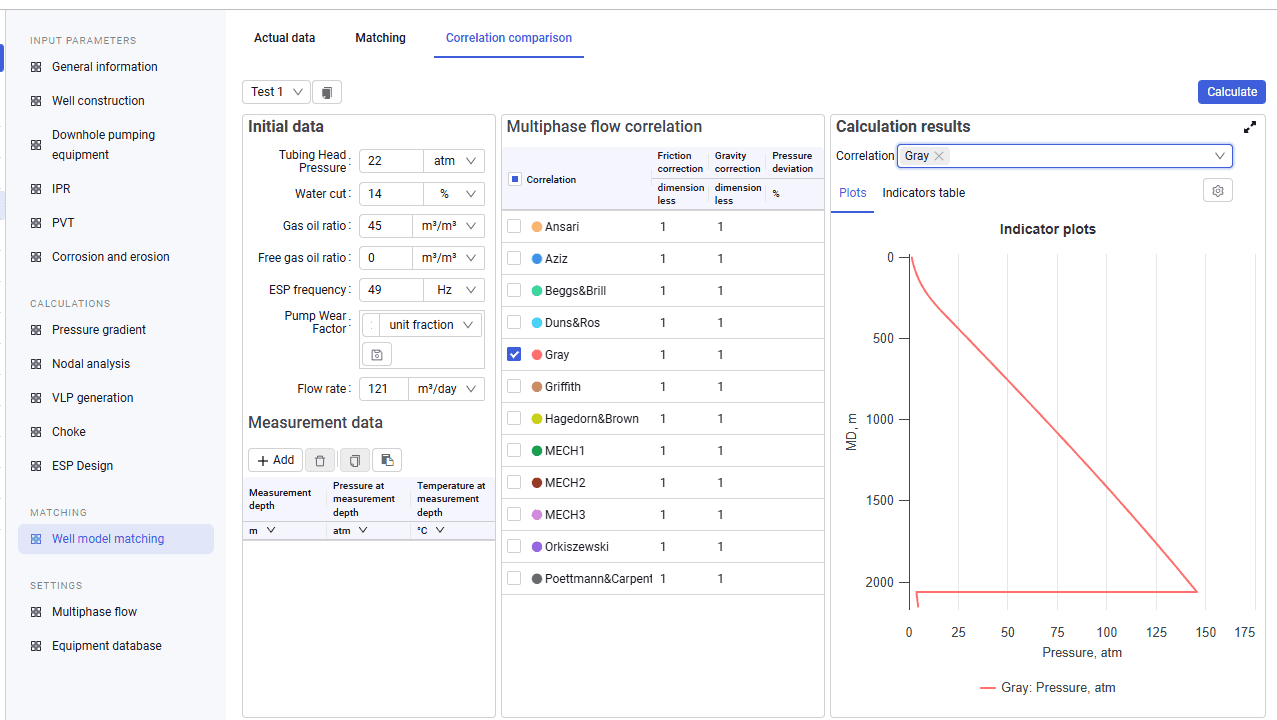Click the General information sidebar icon
The width and height of the screenshot is (1277, 720).
(x=36, y=67)
